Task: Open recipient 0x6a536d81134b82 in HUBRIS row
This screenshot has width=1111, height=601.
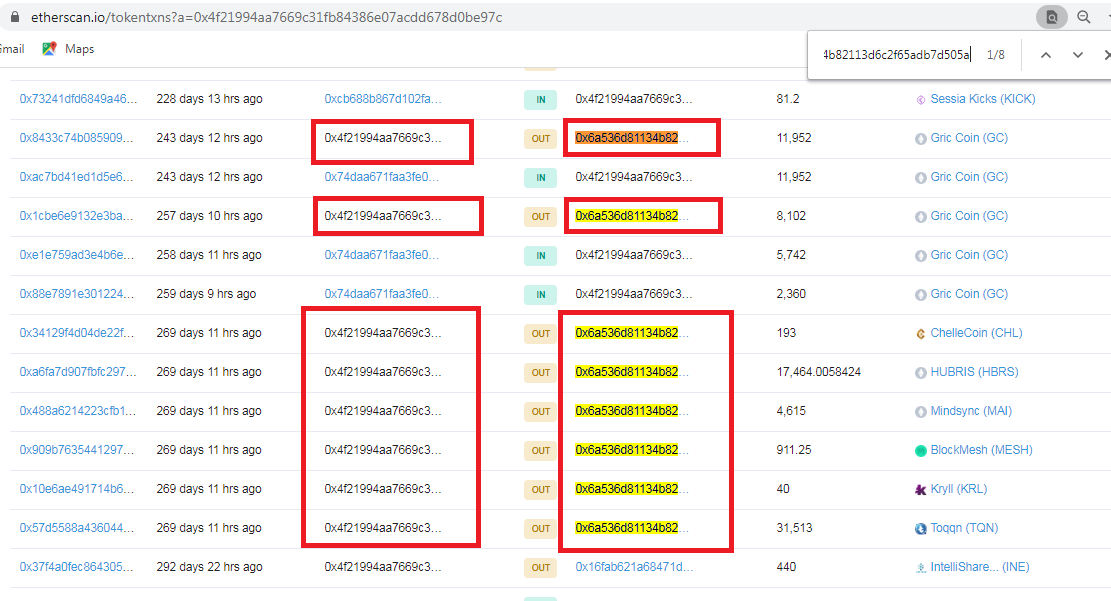Action: point(631,371)
